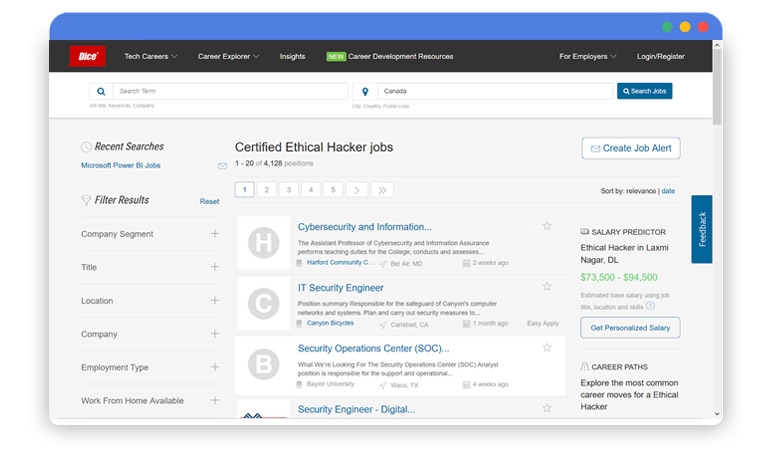Image resolution: width=762 pixels, height=450 pixels.
Task: Reset the filter results
Action: pyautogui.click(x=209, y=201)
